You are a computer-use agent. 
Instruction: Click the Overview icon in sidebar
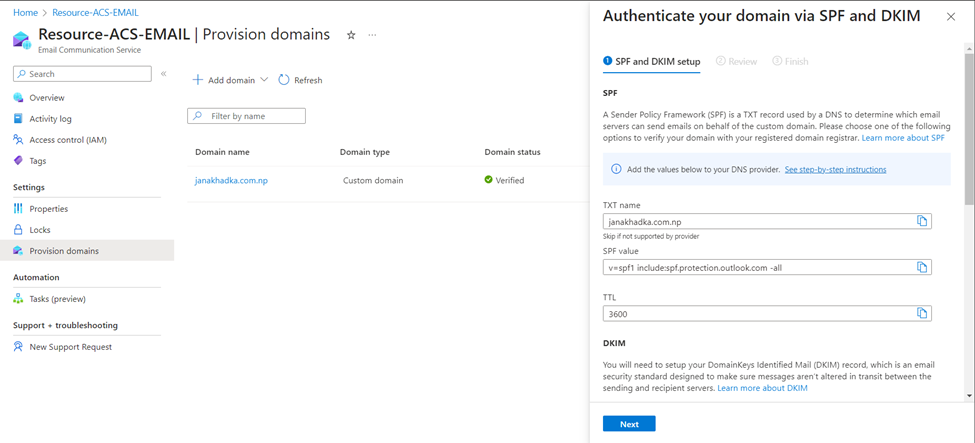click(x=19, y=98)
